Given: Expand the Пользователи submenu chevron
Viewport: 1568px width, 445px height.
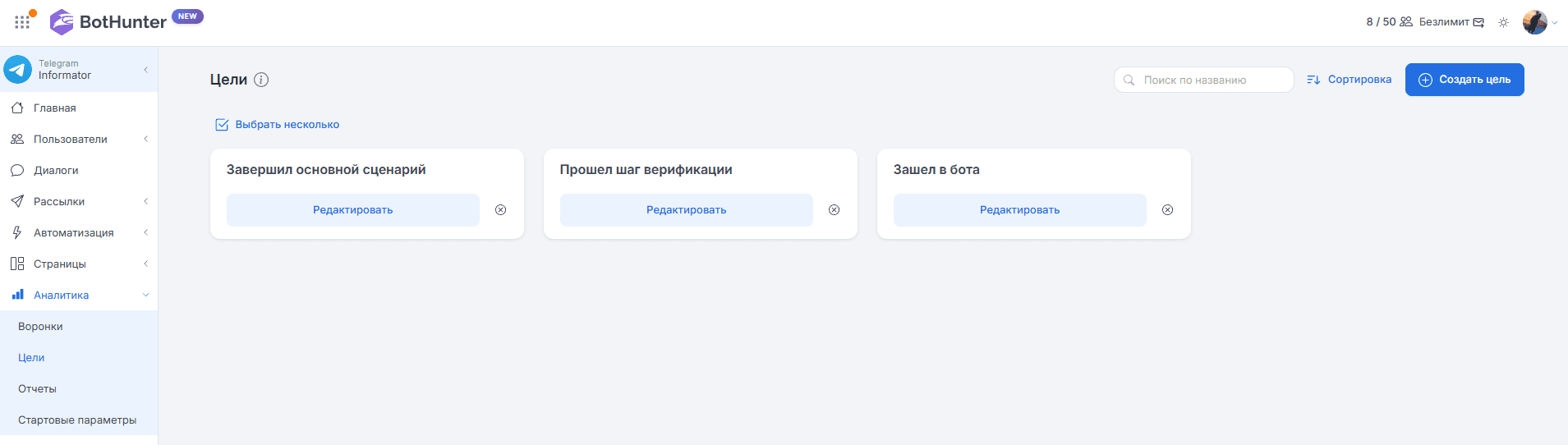Looking at the screenshot, I should 145,139.
